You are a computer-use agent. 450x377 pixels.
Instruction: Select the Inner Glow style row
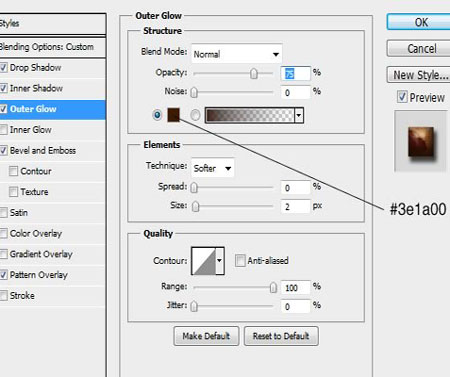coord(53,130)
